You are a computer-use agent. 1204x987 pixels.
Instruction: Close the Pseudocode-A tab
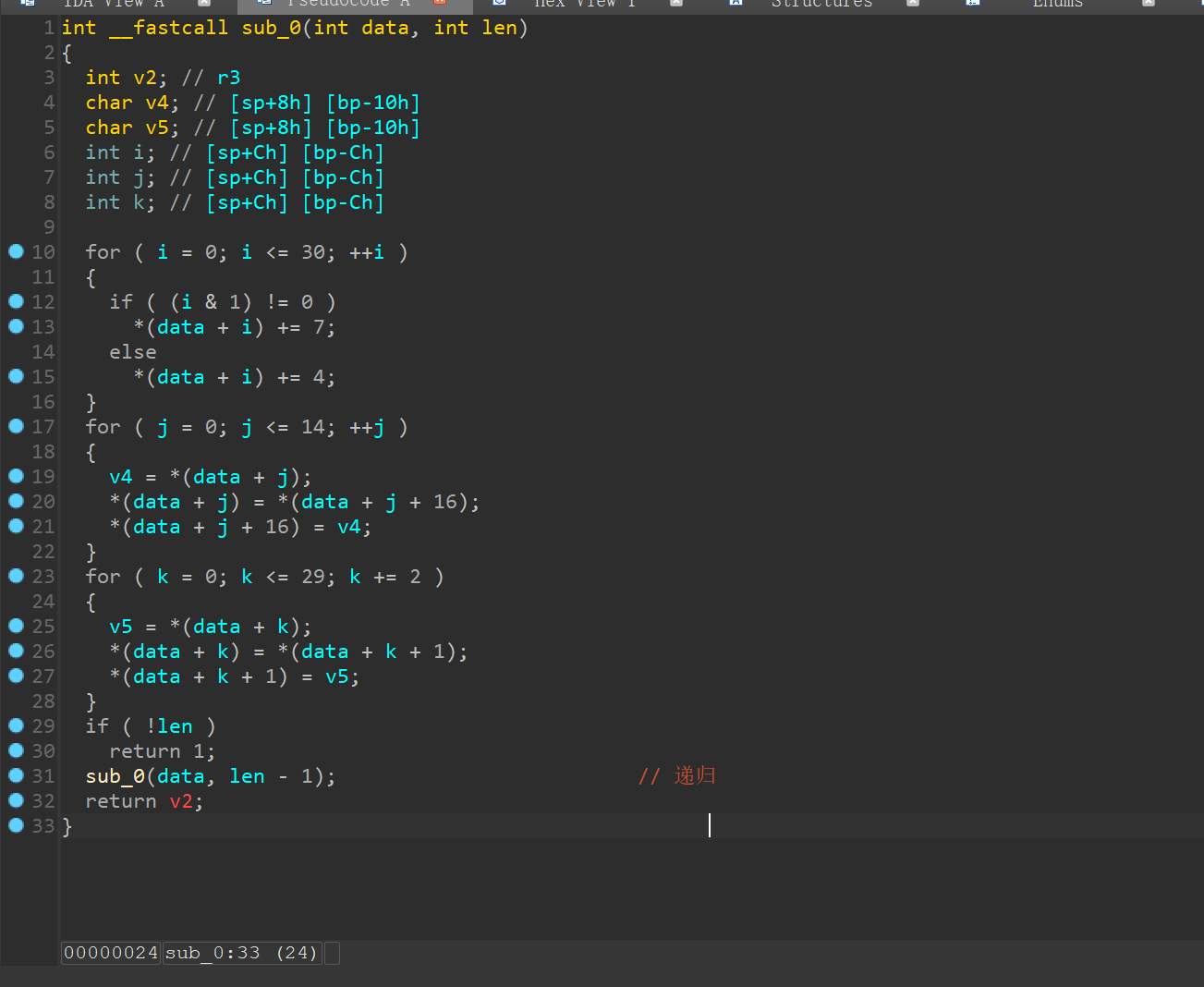440,3
